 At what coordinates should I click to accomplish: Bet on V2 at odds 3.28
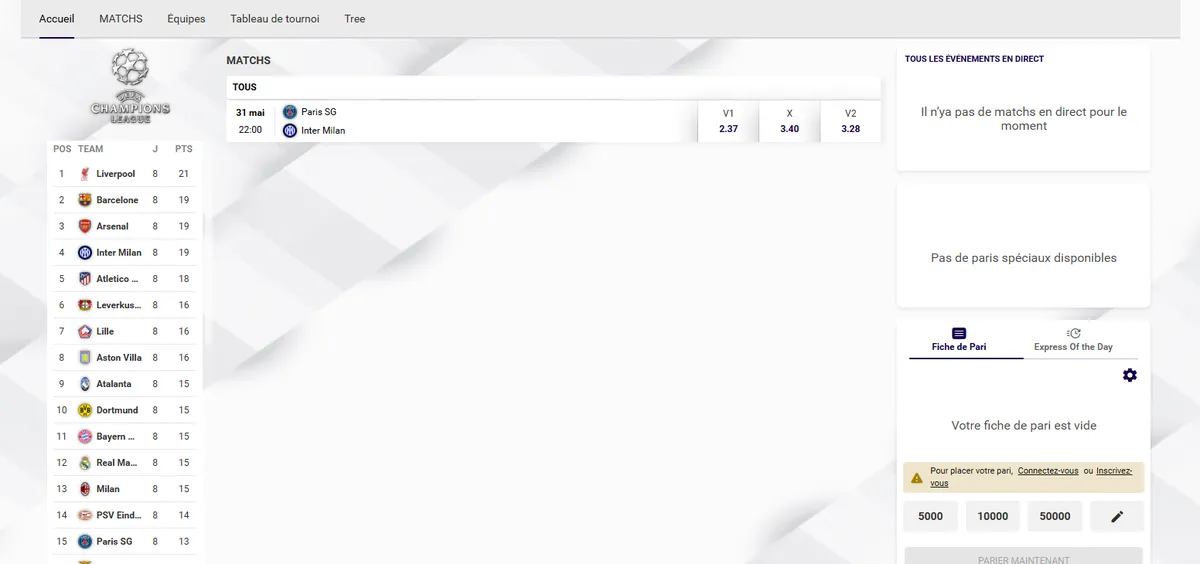(850, 121)
